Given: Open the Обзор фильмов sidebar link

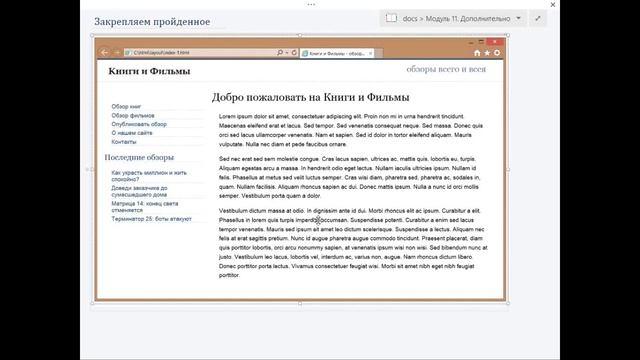Looking at the screenshot, I should 133,116.
